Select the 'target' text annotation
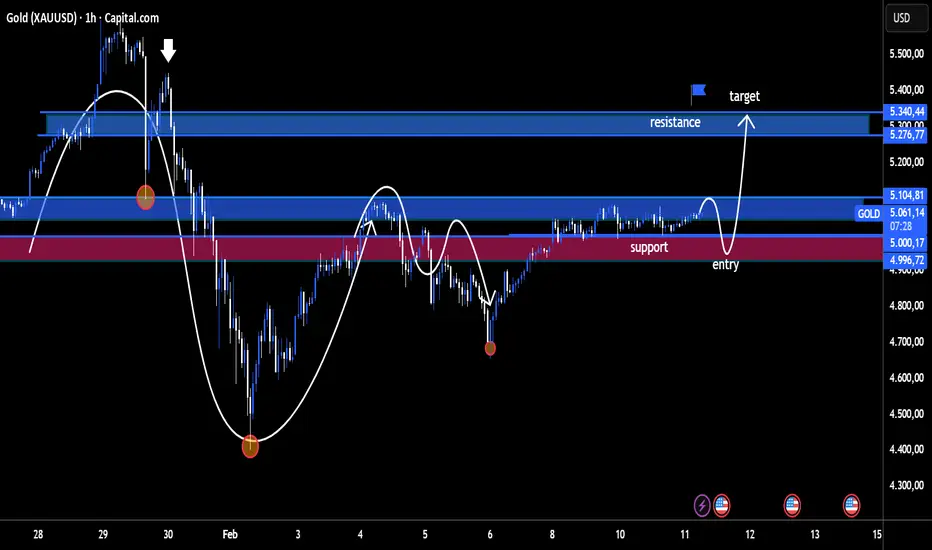Image resolution: width=932 pixels, height=550 pixels. [744, 96]
